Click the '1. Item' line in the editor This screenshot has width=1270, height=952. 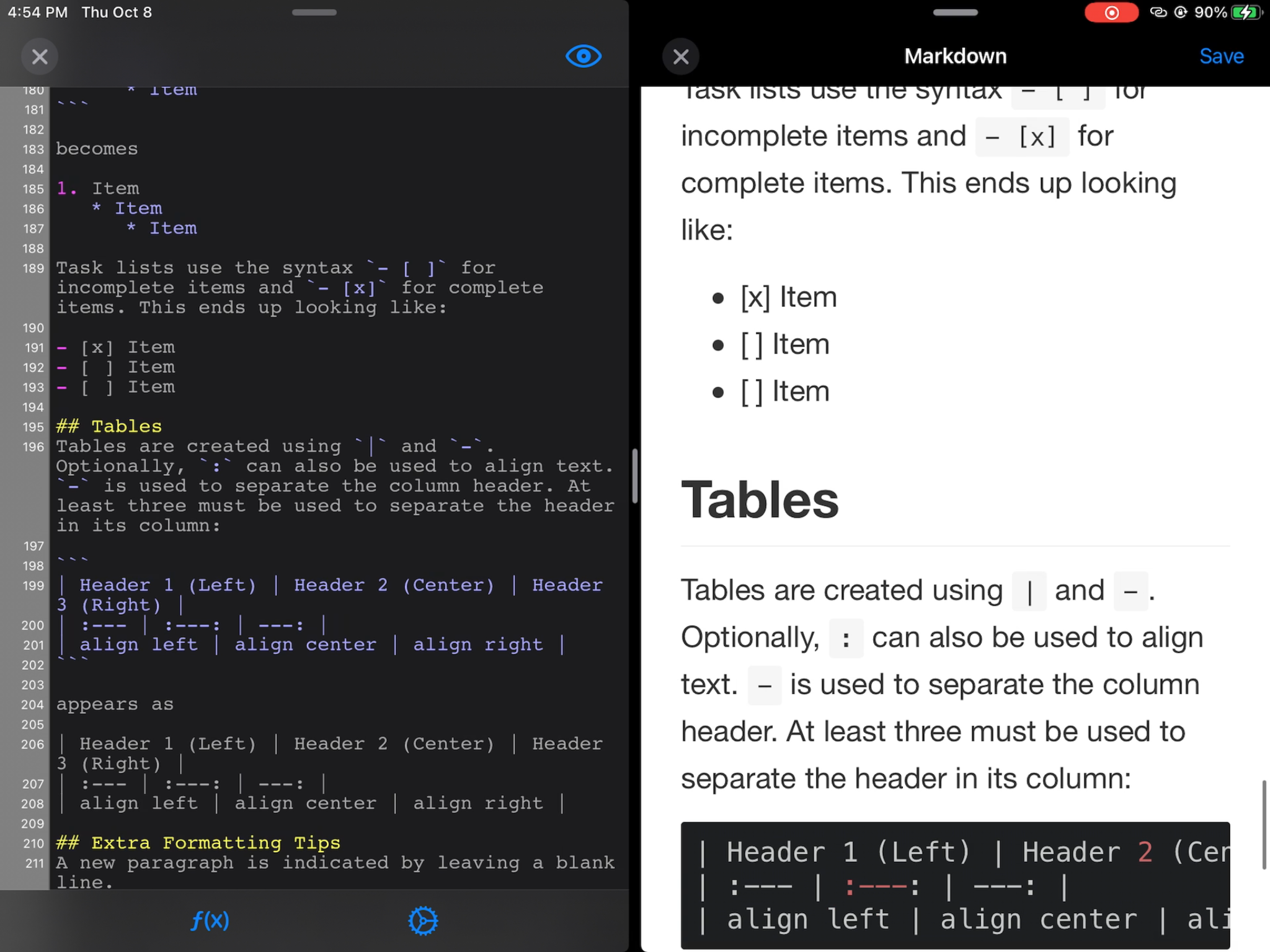(x=97, y=188)
